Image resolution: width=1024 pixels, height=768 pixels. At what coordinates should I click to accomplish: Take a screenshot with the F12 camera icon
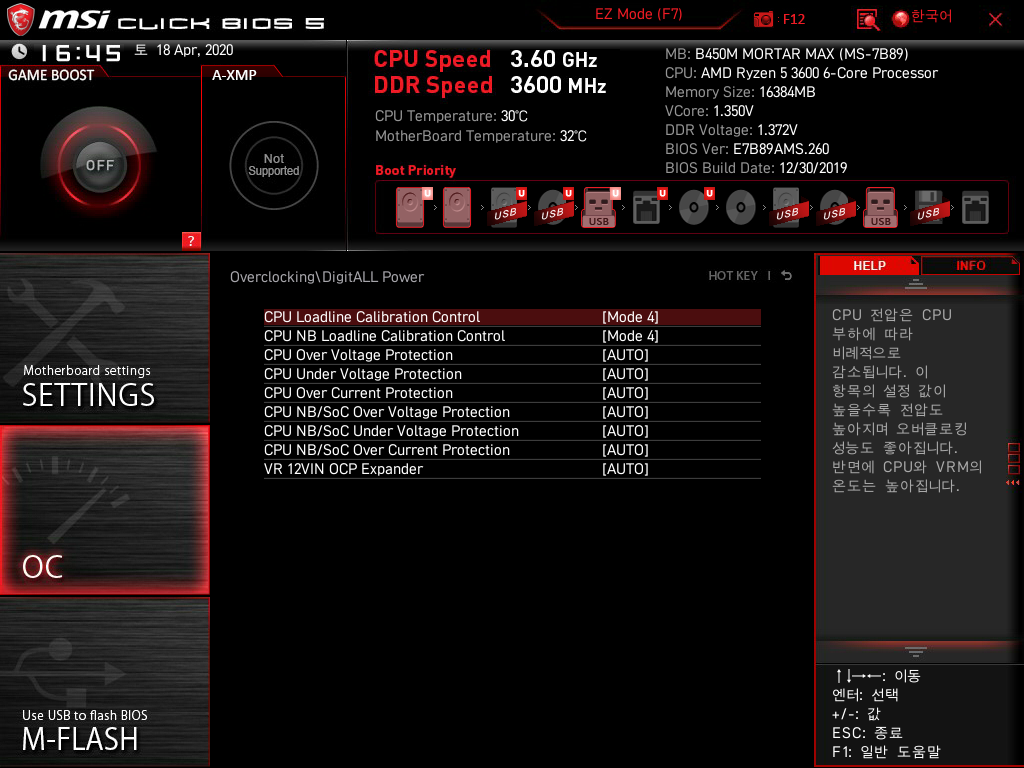(x=763, y=19)
